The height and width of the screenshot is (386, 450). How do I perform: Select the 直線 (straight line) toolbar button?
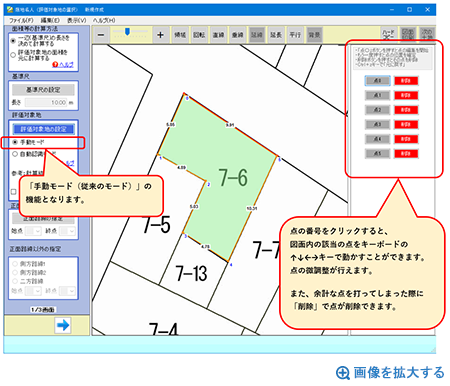(x=218, y=35)
